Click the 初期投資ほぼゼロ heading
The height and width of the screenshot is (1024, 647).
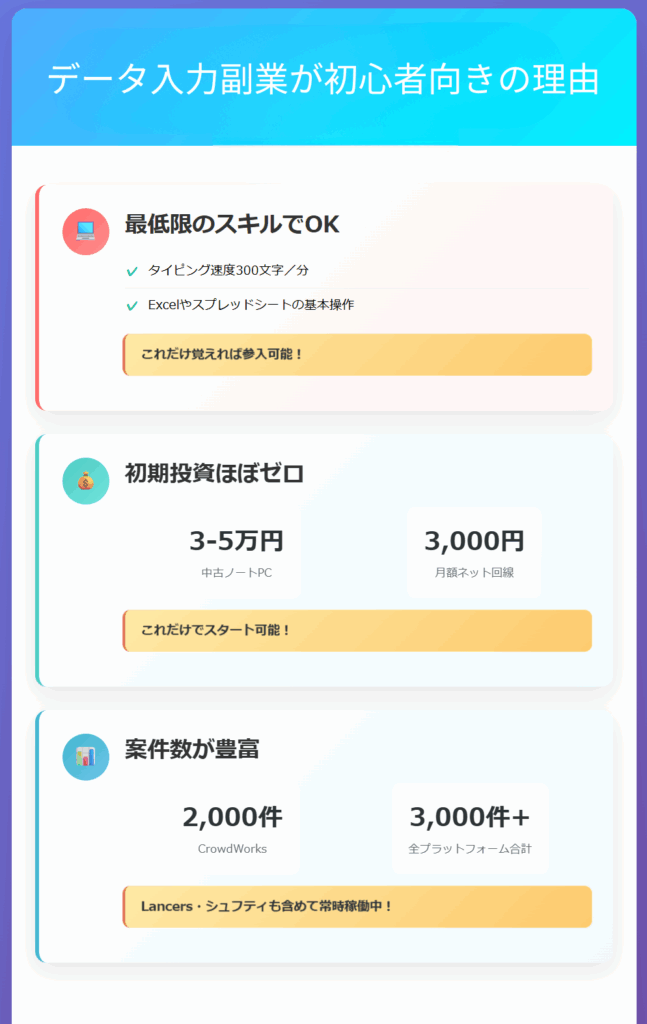[214, 473]
